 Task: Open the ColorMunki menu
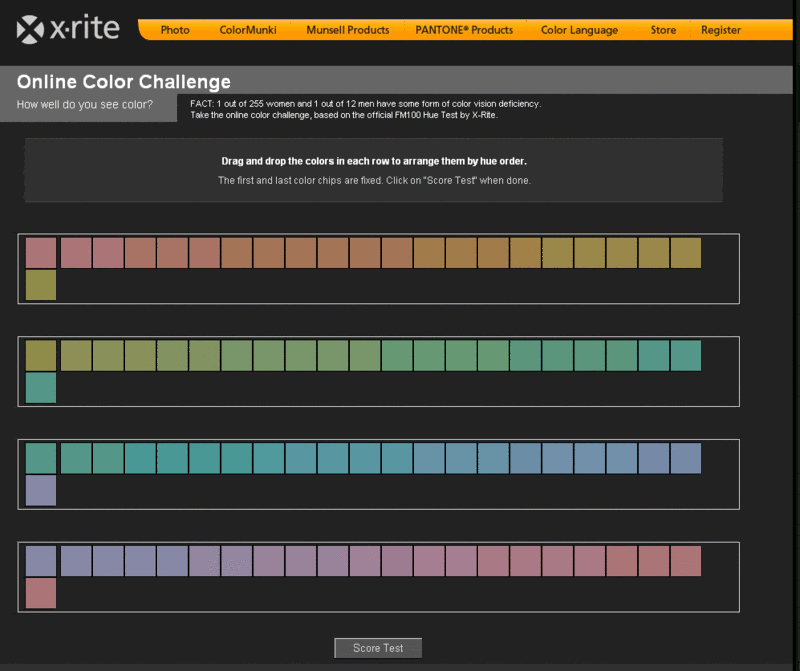[247, 30]
